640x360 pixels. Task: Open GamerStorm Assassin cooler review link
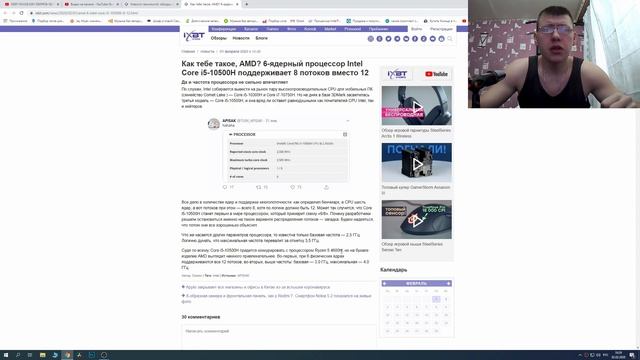[416, 190]
